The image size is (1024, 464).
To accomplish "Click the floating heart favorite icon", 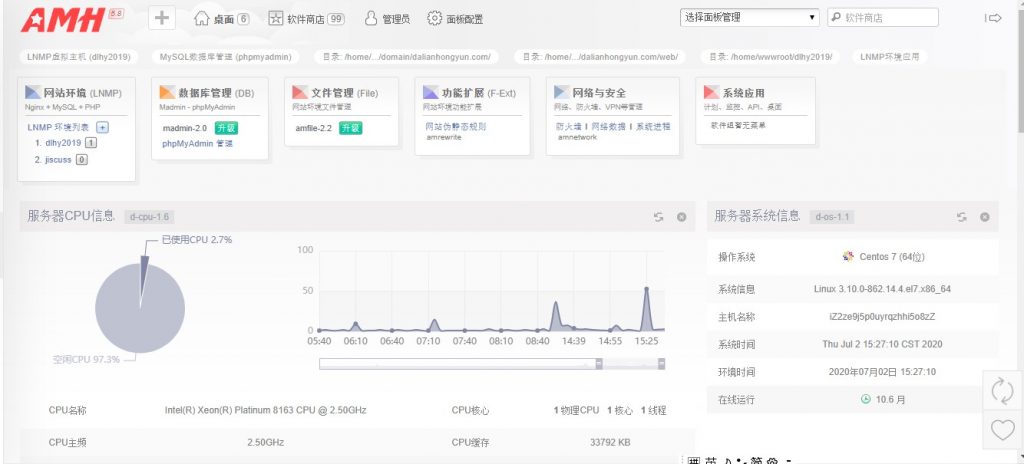I will click(1002, 429).
